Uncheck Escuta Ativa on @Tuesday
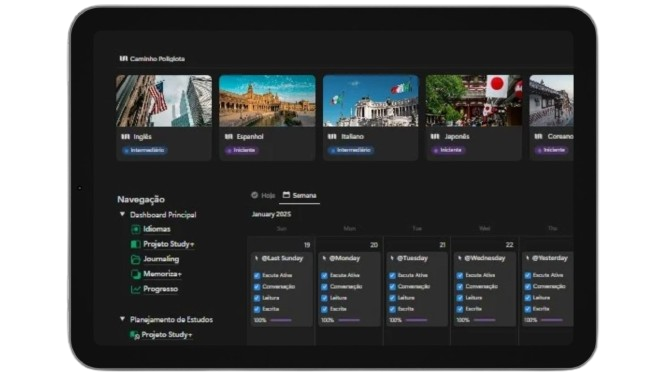The image size is (666, 375). point(392,276)
